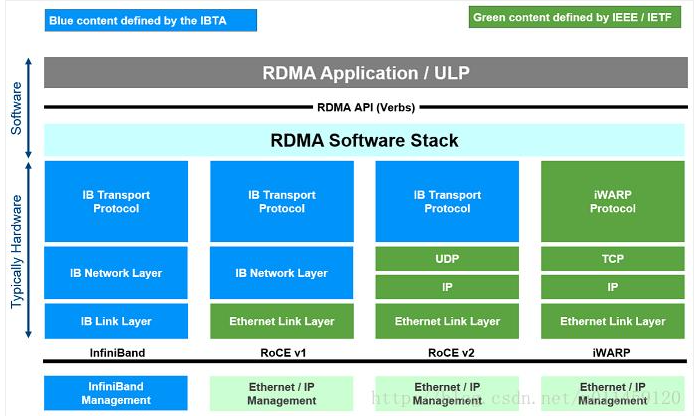Select the RDMA Software Stack block

pyautogui.click(x=364, y=140)
